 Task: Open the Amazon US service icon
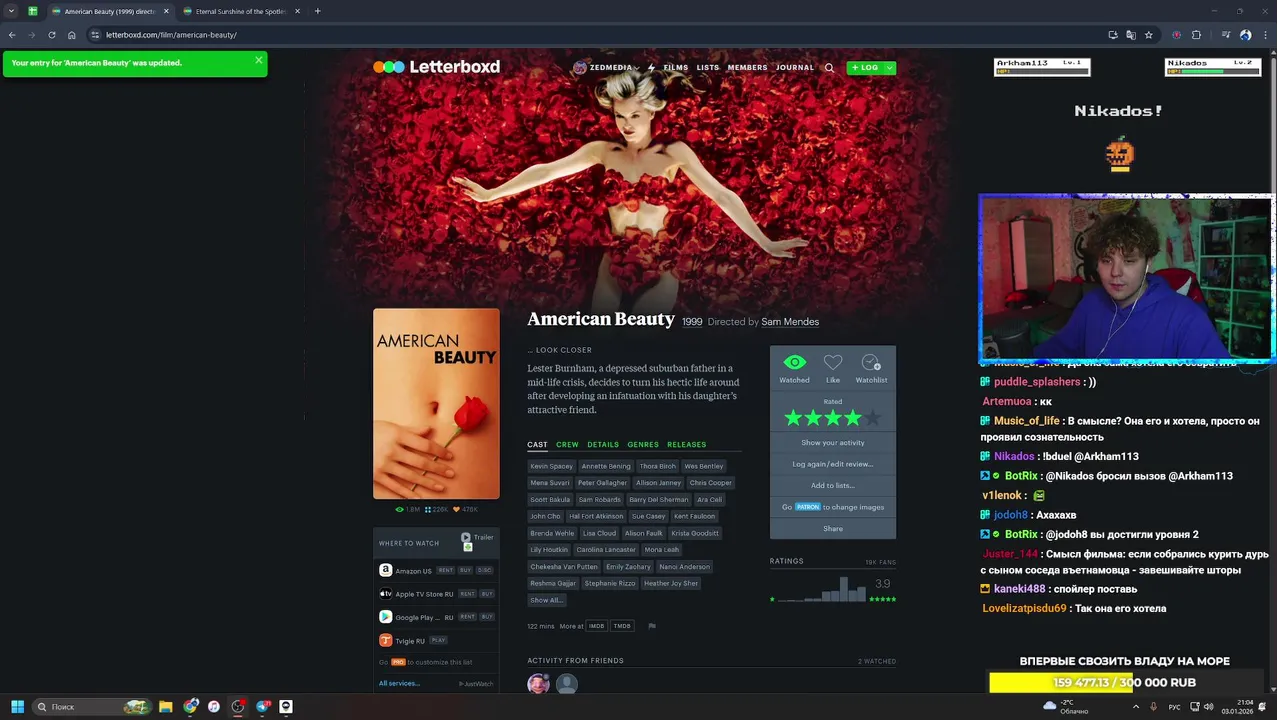coord(385,570)
